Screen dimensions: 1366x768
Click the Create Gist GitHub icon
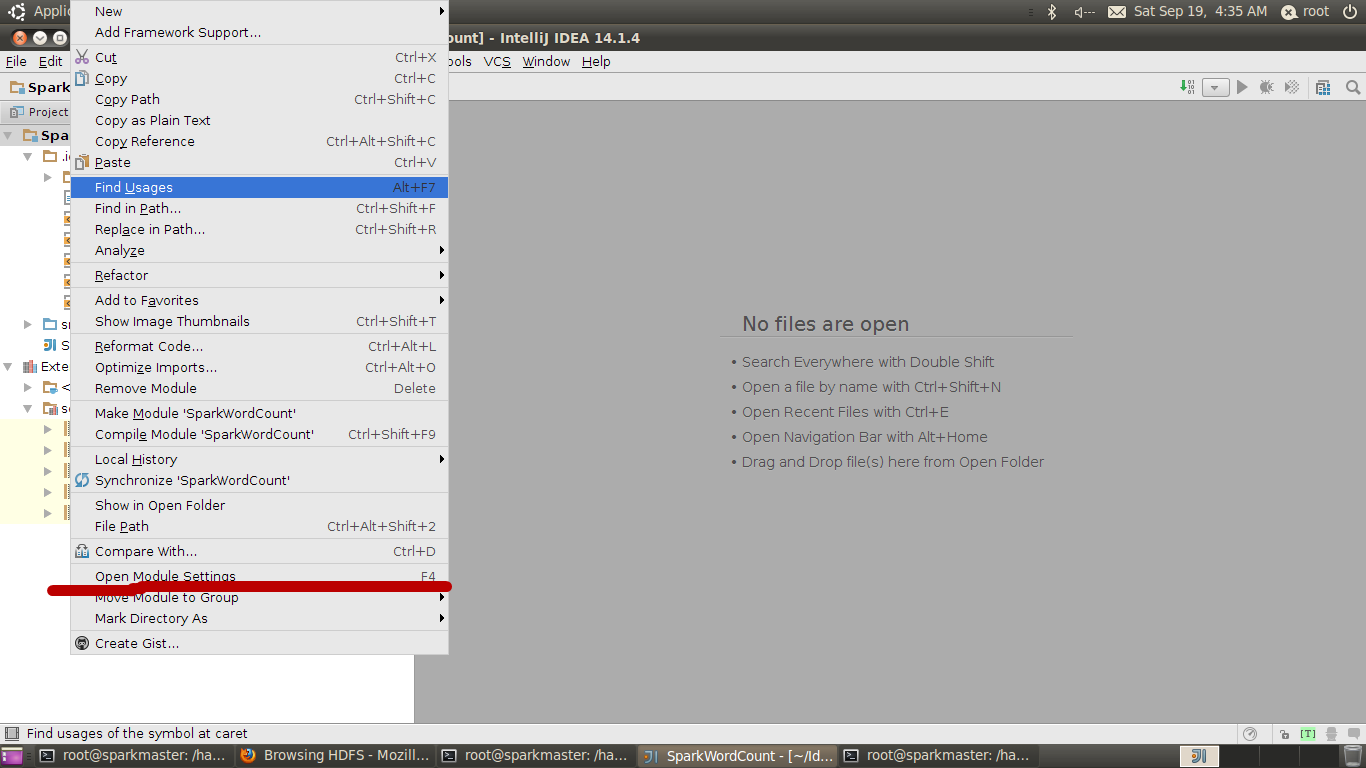pos(82,643)
